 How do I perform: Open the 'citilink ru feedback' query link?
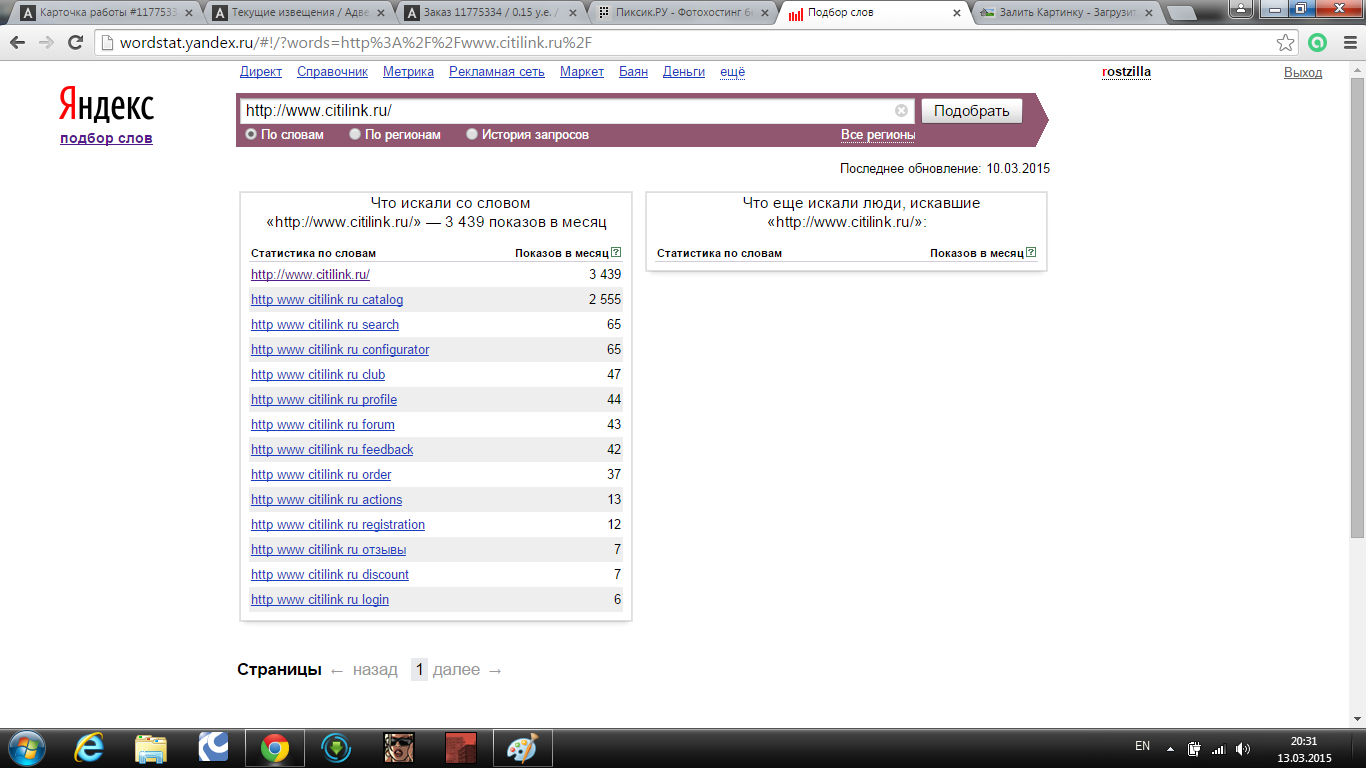[332, 449]
